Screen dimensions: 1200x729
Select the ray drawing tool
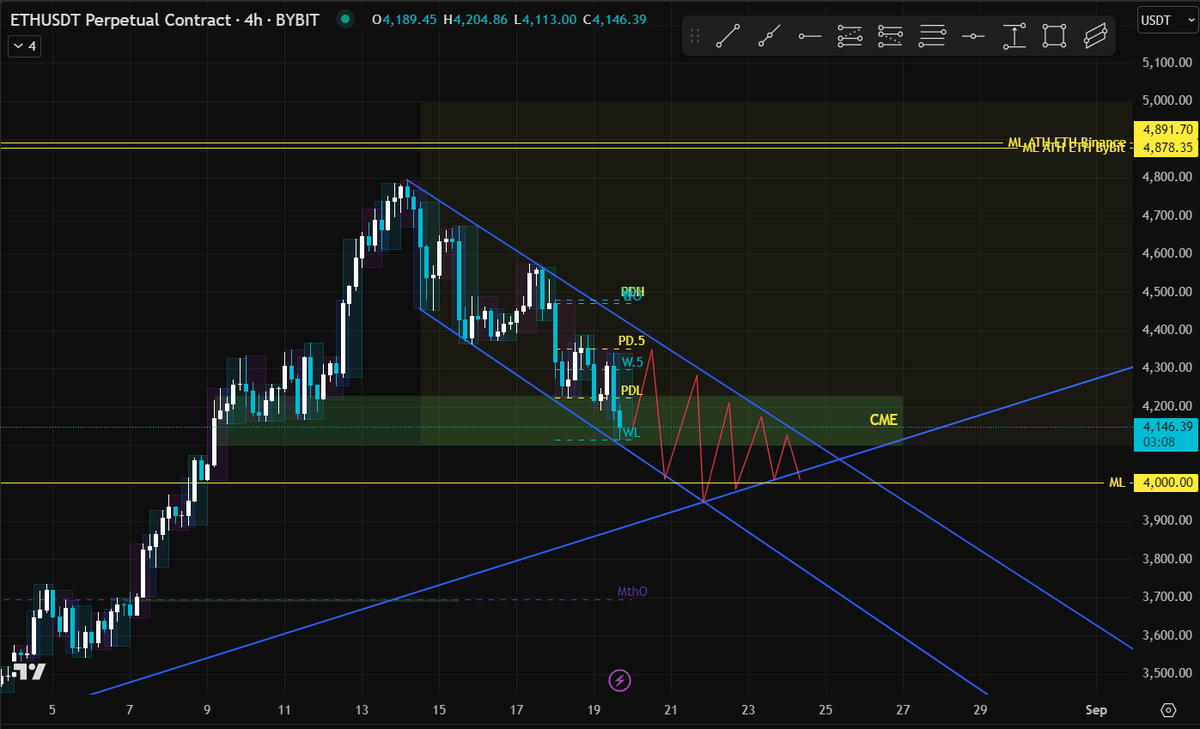[769, 37]
